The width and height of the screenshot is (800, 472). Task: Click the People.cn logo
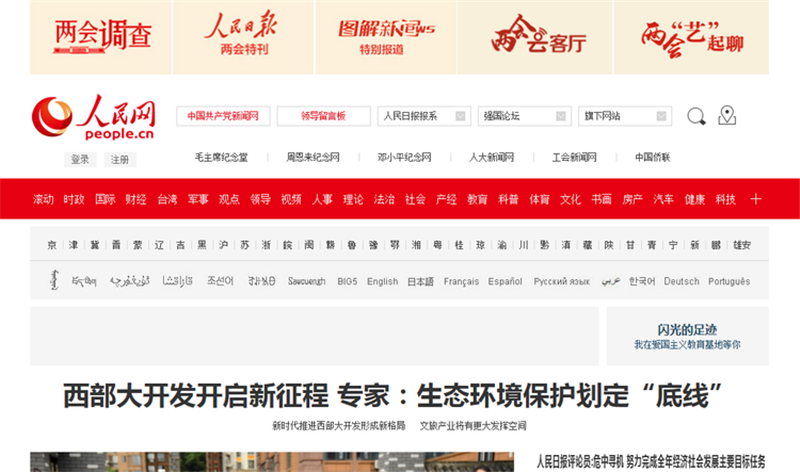click(93, 117)
